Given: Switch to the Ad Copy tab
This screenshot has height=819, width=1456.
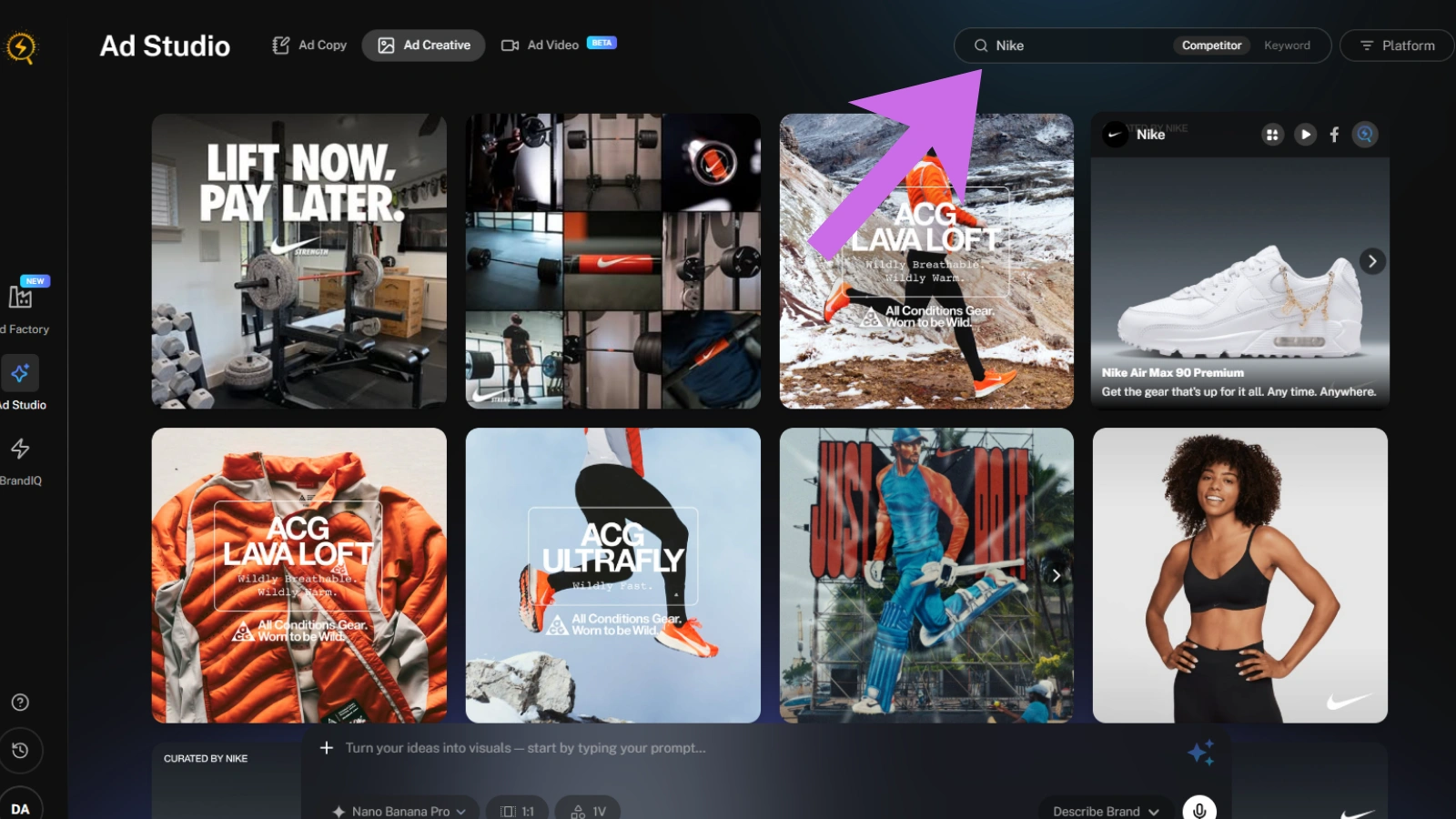Looking at the screenshot, I should point(309,45).
